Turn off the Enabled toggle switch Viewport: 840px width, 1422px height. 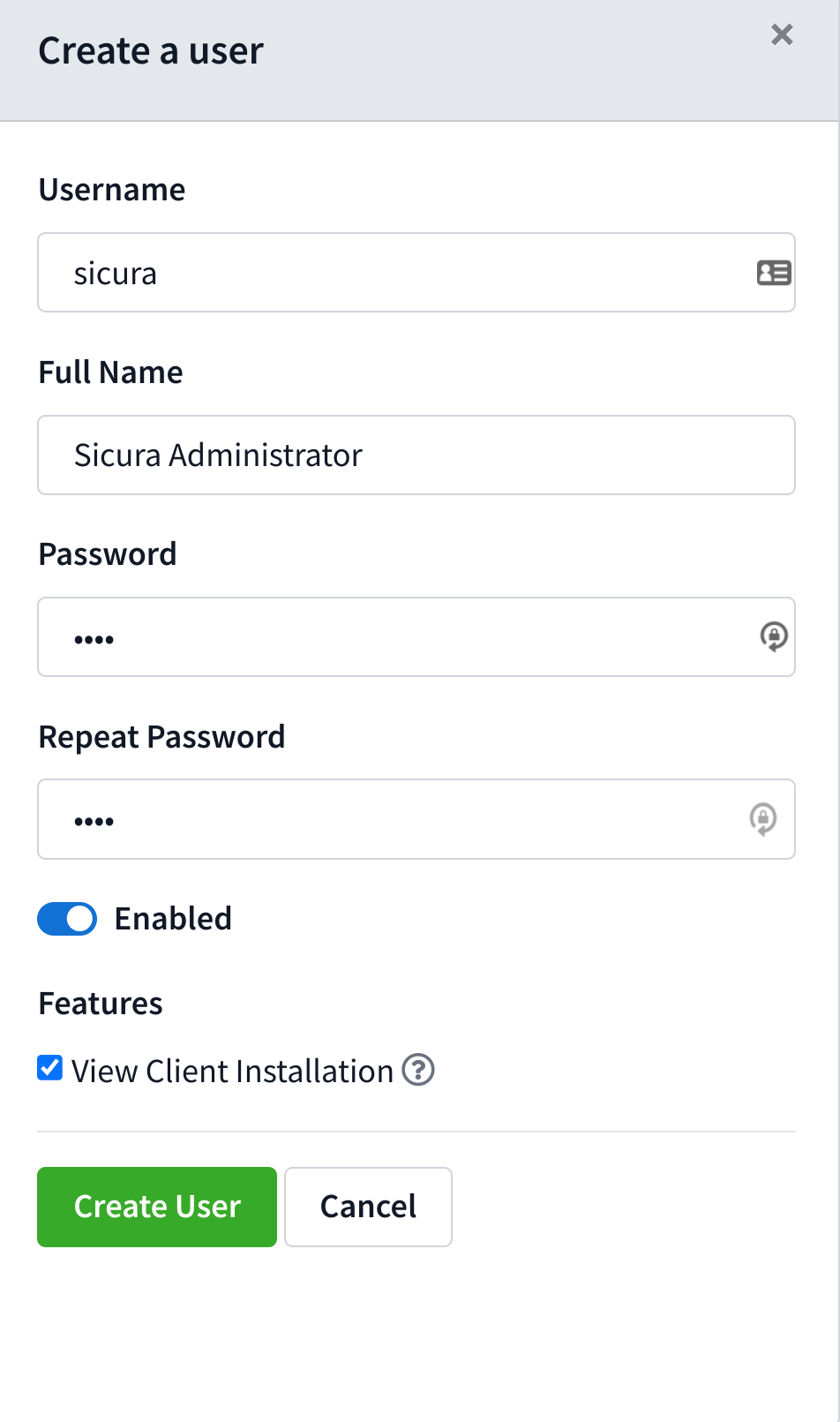pos(67,919)
